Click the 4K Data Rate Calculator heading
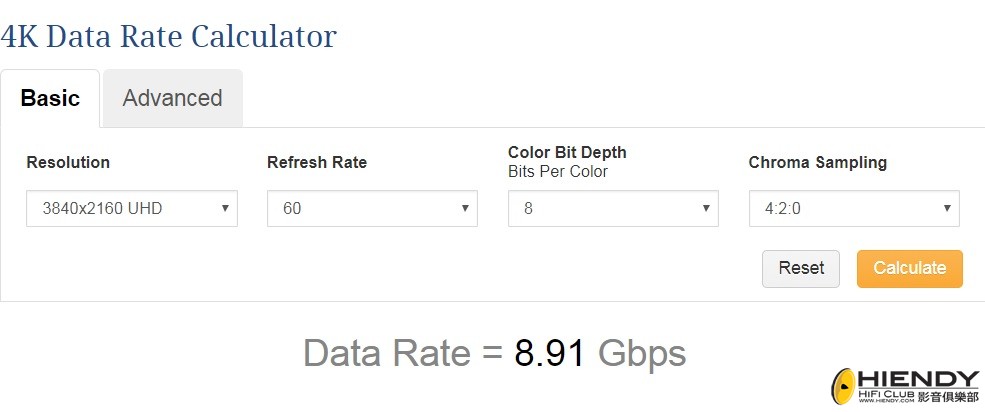Image resolution: width=985 pixels, height=412 pixels. (168, 36)
